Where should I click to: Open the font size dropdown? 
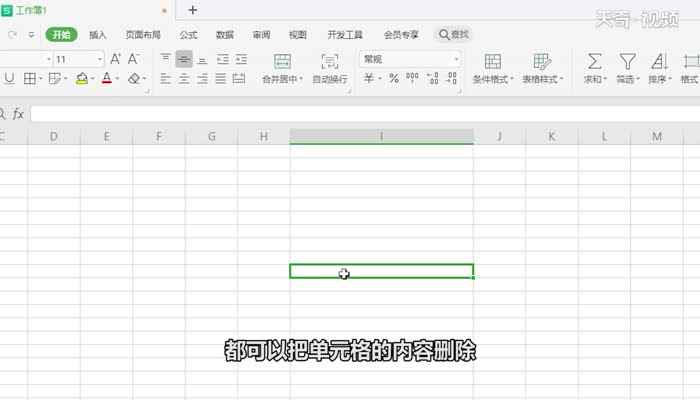100,59
